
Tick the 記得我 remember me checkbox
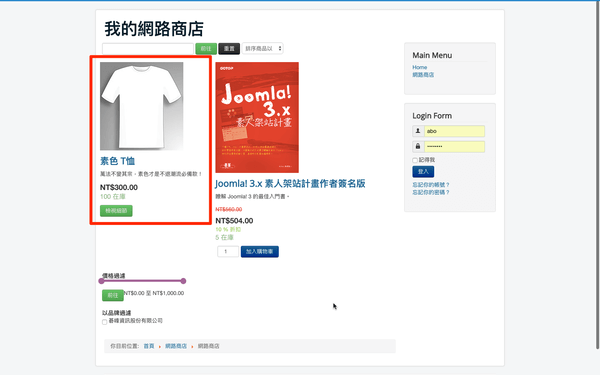coord(415,160)
